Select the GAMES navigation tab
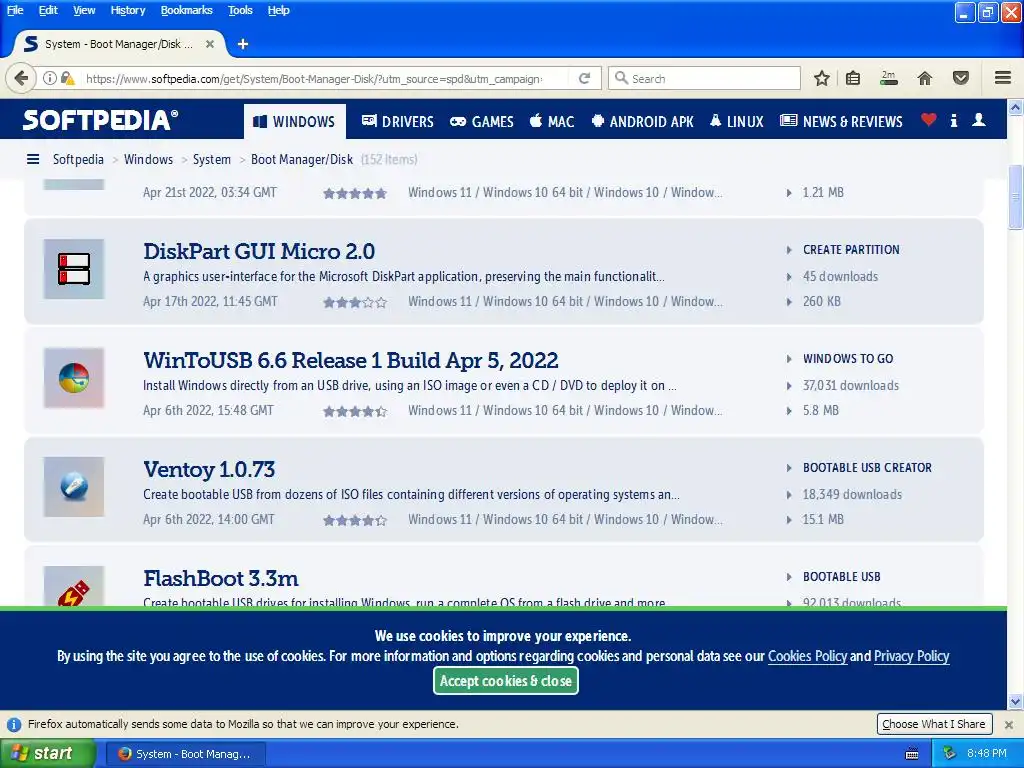Viewport: 1024px width, 768px height. (484, 121)
